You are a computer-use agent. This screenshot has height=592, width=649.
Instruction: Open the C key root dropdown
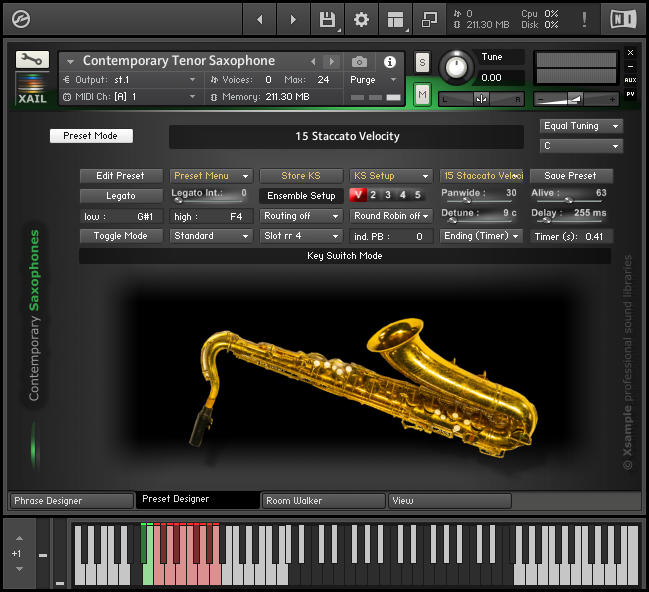(581, 146)
